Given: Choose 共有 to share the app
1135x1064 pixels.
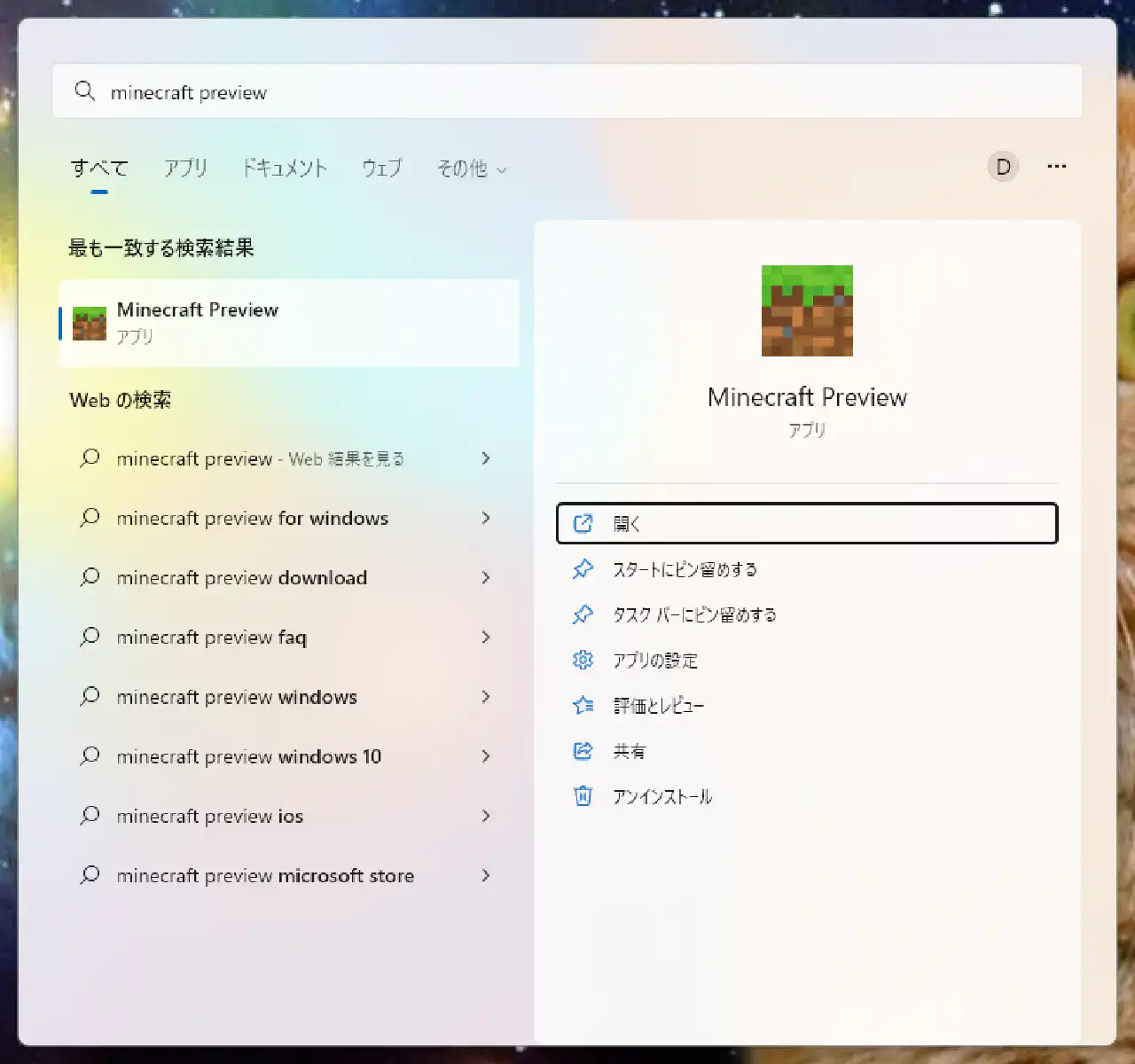Looking at the screenshot, I should (x=807, y=751).
